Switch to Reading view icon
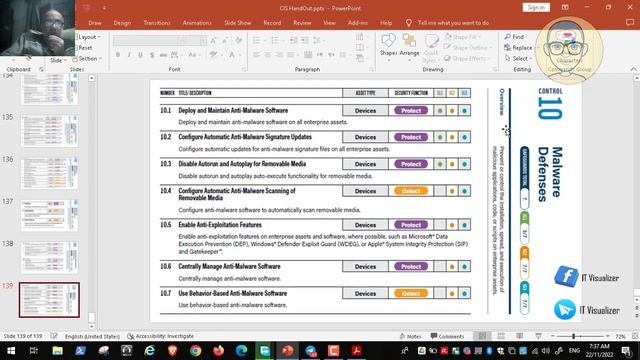The width and height of the screenshot is (640, 360). tap(520, 336)
